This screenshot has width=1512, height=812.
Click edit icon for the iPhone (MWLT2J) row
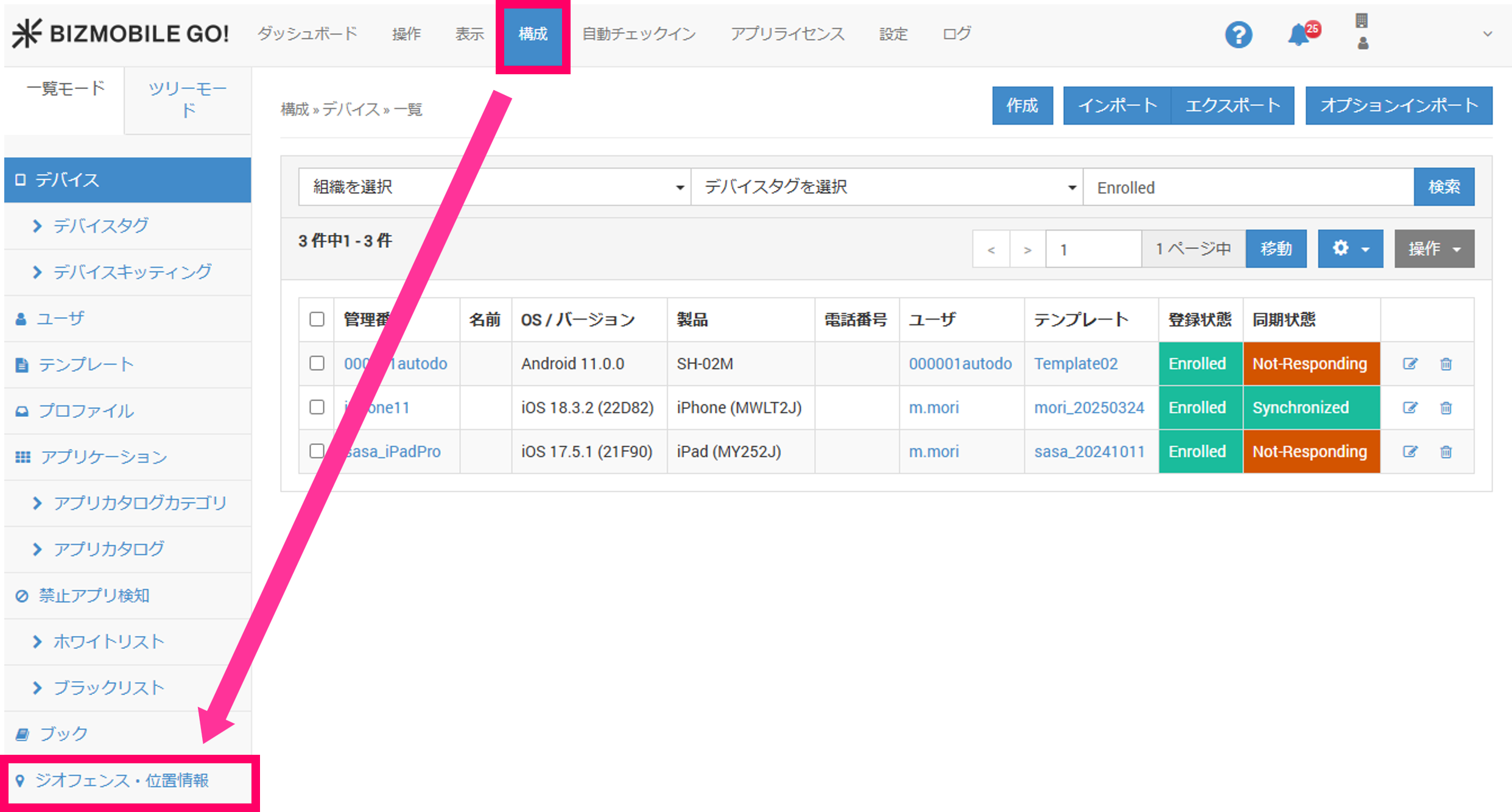[x=1410, y=408]
